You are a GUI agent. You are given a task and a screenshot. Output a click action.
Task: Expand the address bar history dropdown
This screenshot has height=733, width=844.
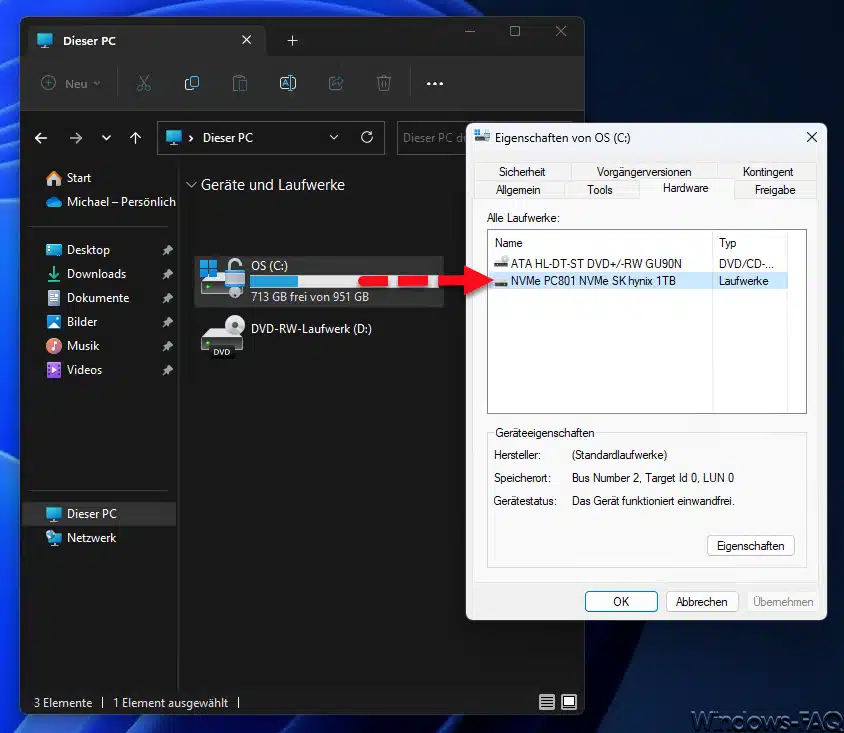[334, 137]
